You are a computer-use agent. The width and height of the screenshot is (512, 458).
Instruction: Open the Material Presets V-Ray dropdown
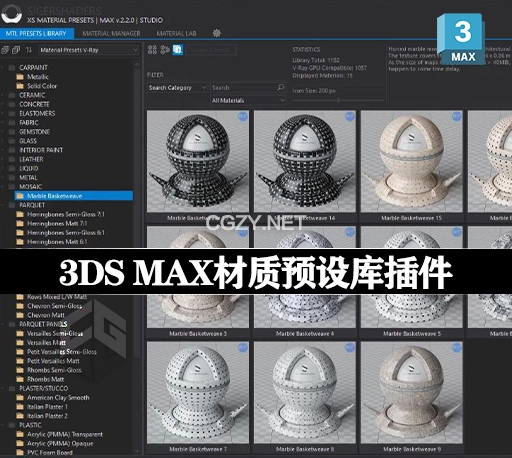(x=89, y=50)
